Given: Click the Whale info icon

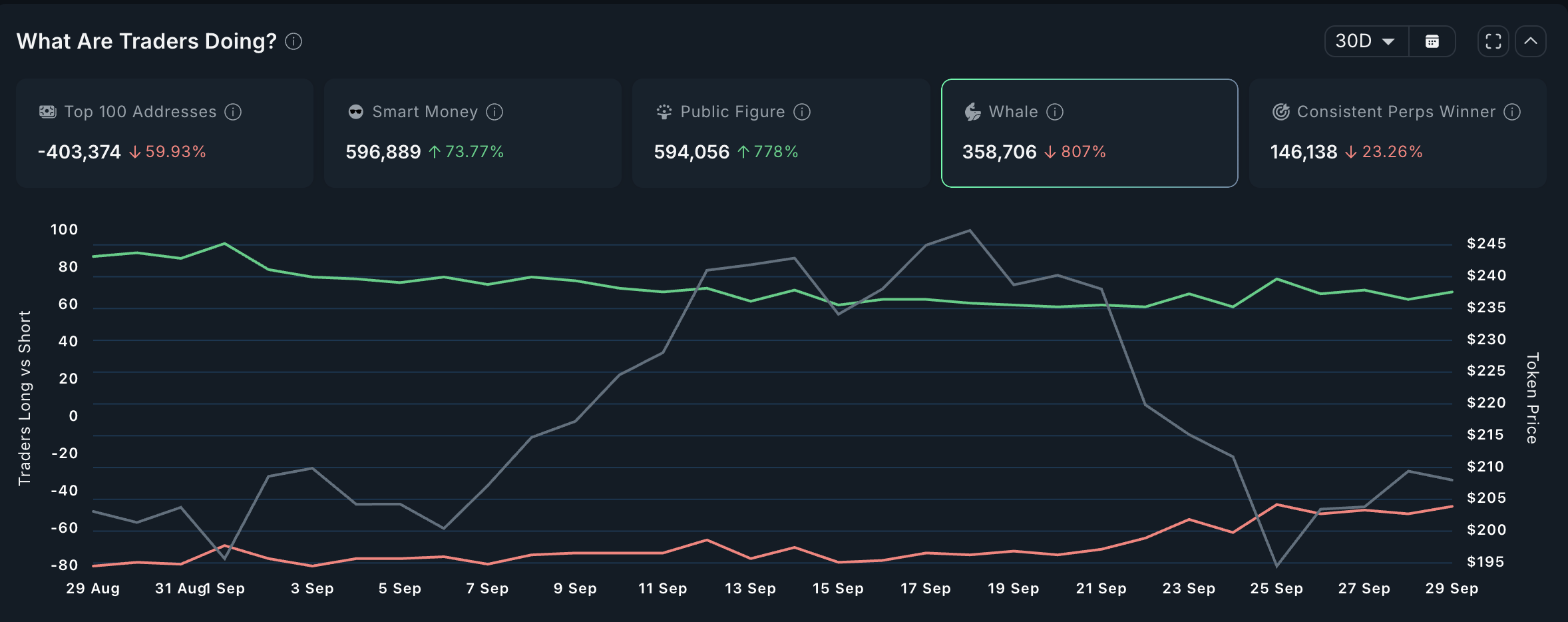Looking at the screenshot, I should point(1055,112).
